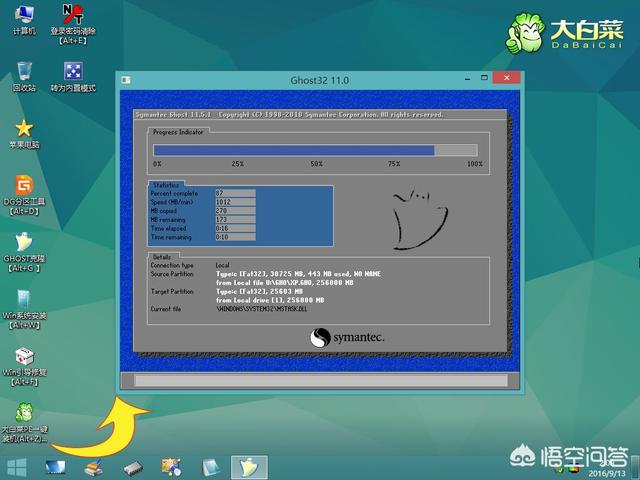The width and height of the screenshot is (640, 480).
Task: Select the 转为内置模式 desktop icon
Action: [x=73, y=77]
